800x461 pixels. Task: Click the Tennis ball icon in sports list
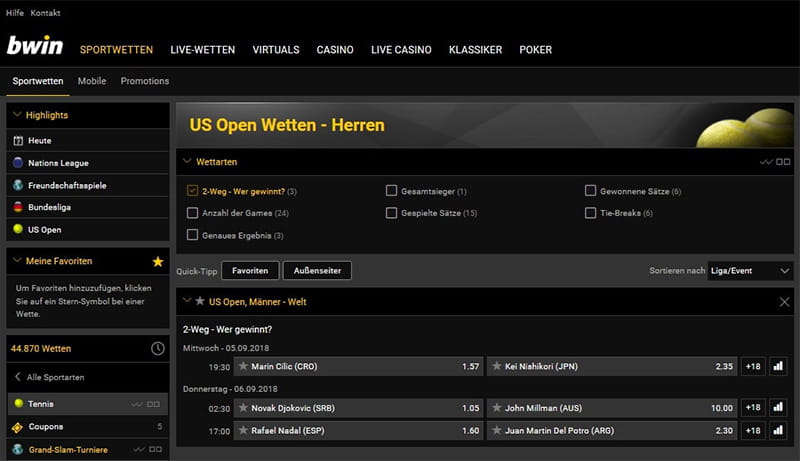coord(19,403)
